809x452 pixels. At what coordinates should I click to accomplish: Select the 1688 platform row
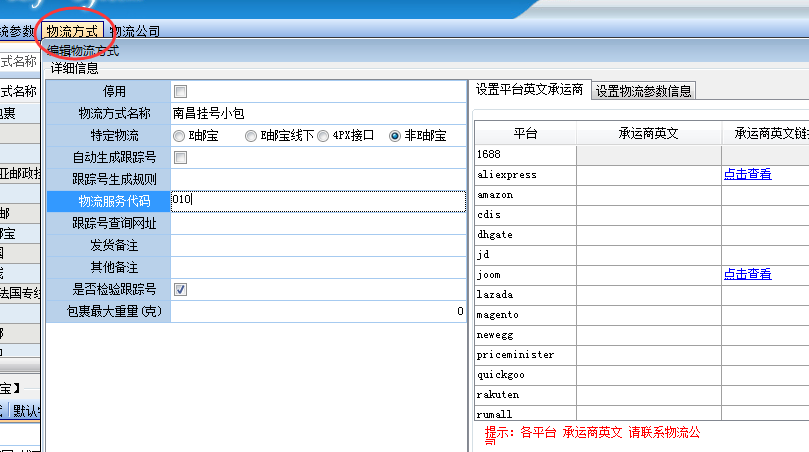[x=525, y=155]
